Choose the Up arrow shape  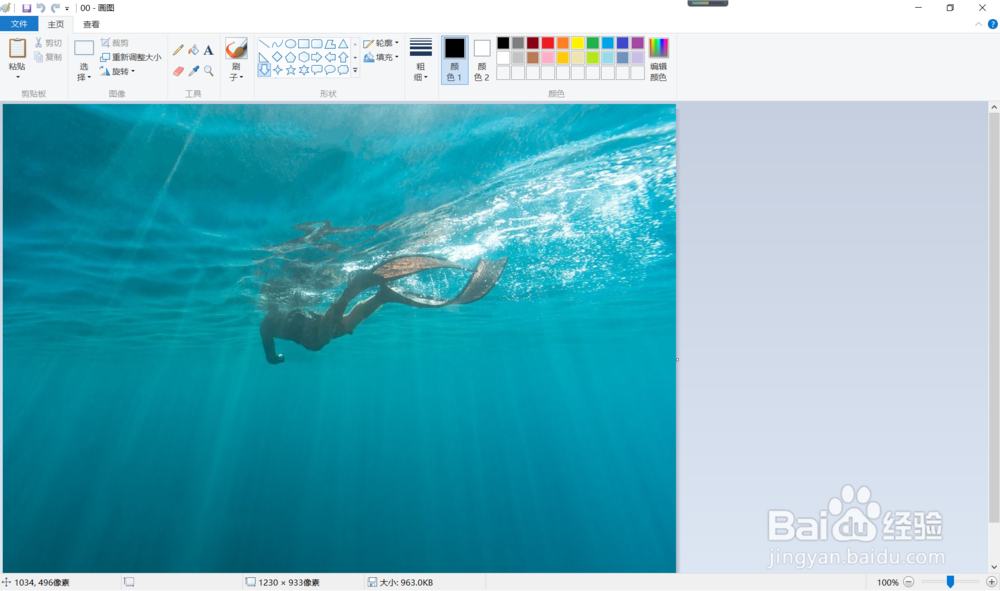tap(343, 57)
